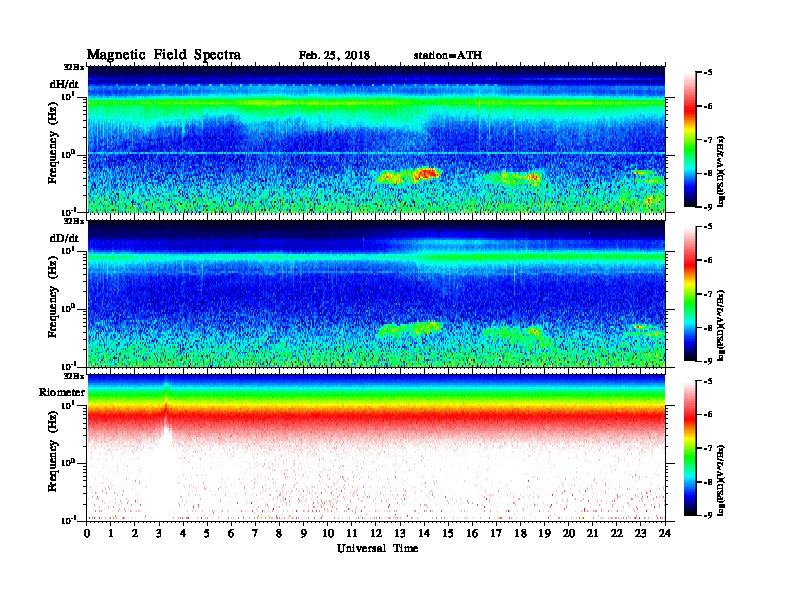Click the "-6" tick of dH/dt color scale
The width and height of the screenshot is (792, 612).
point(708,106)
